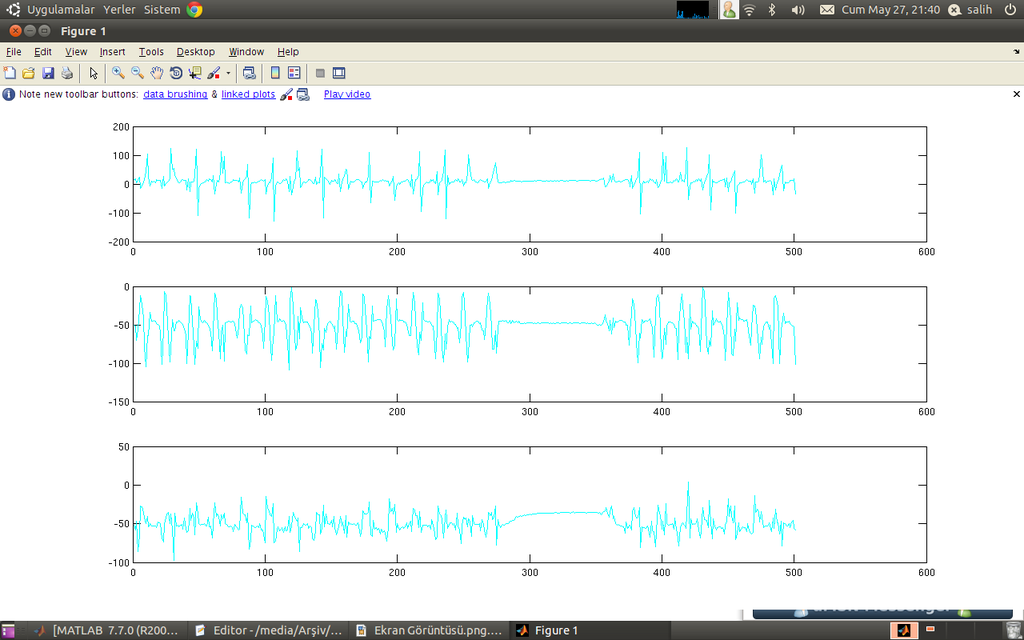The height and width of the screenshot is (640, 1024).
Task: Click the Show Plot Tools icon
Action: [x=339, y=73]
